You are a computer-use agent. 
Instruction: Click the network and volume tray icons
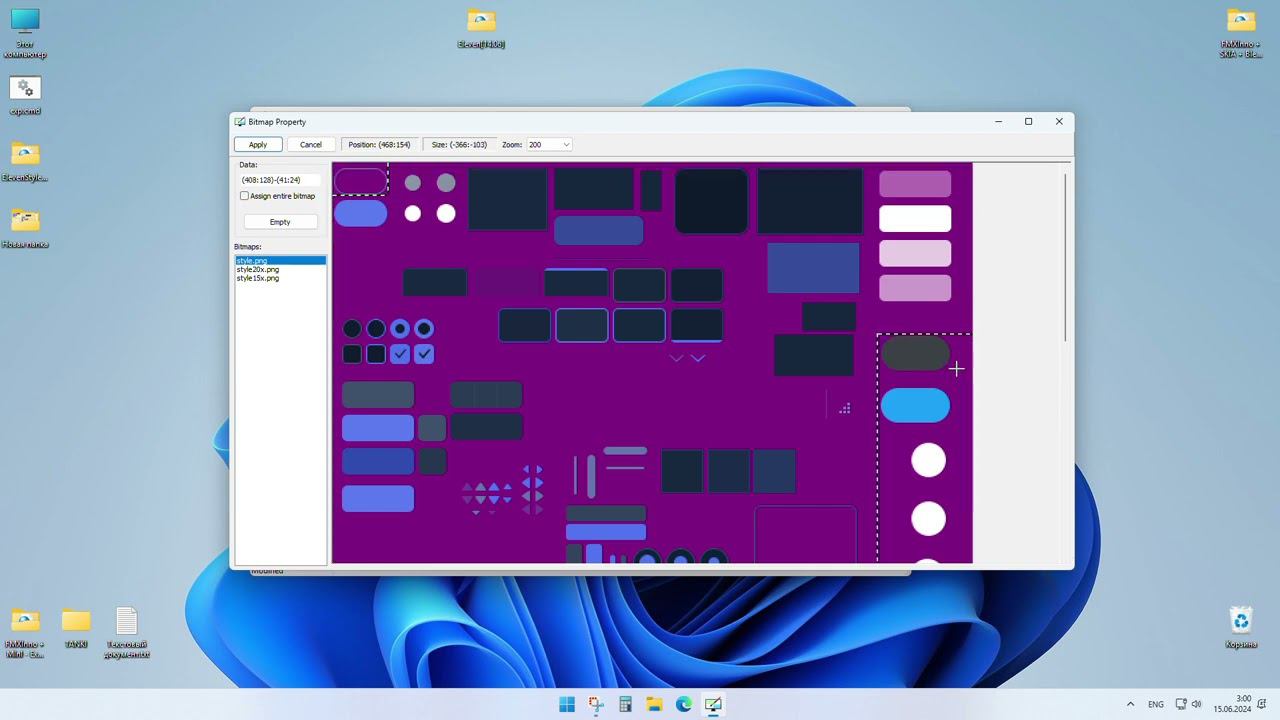click(x=1189, y=704)
